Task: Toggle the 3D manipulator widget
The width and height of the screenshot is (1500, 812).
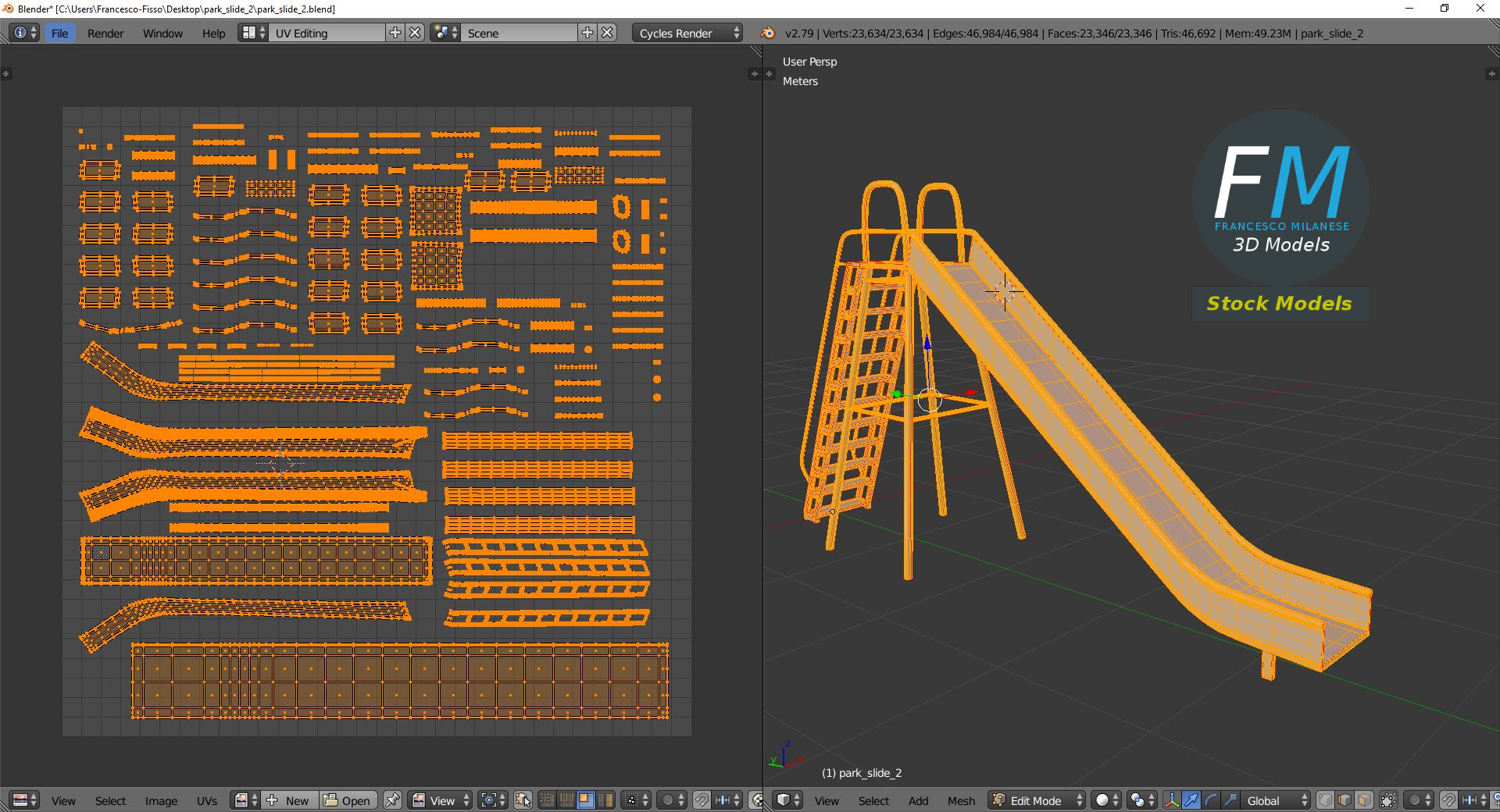Action: point(1172,800)
